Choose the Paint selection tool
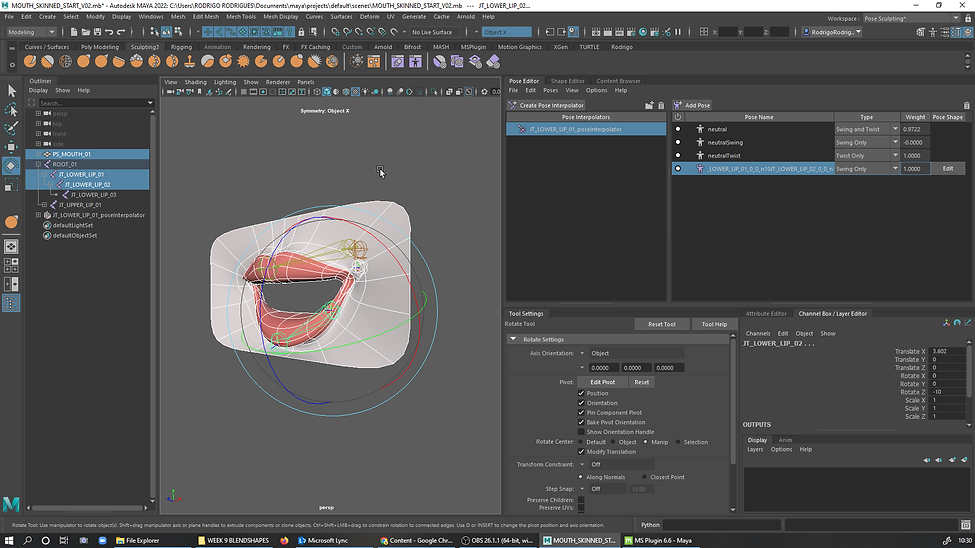The width and height of the screenshot is (975, 548). pyautogui.click(x=11, y=128)
